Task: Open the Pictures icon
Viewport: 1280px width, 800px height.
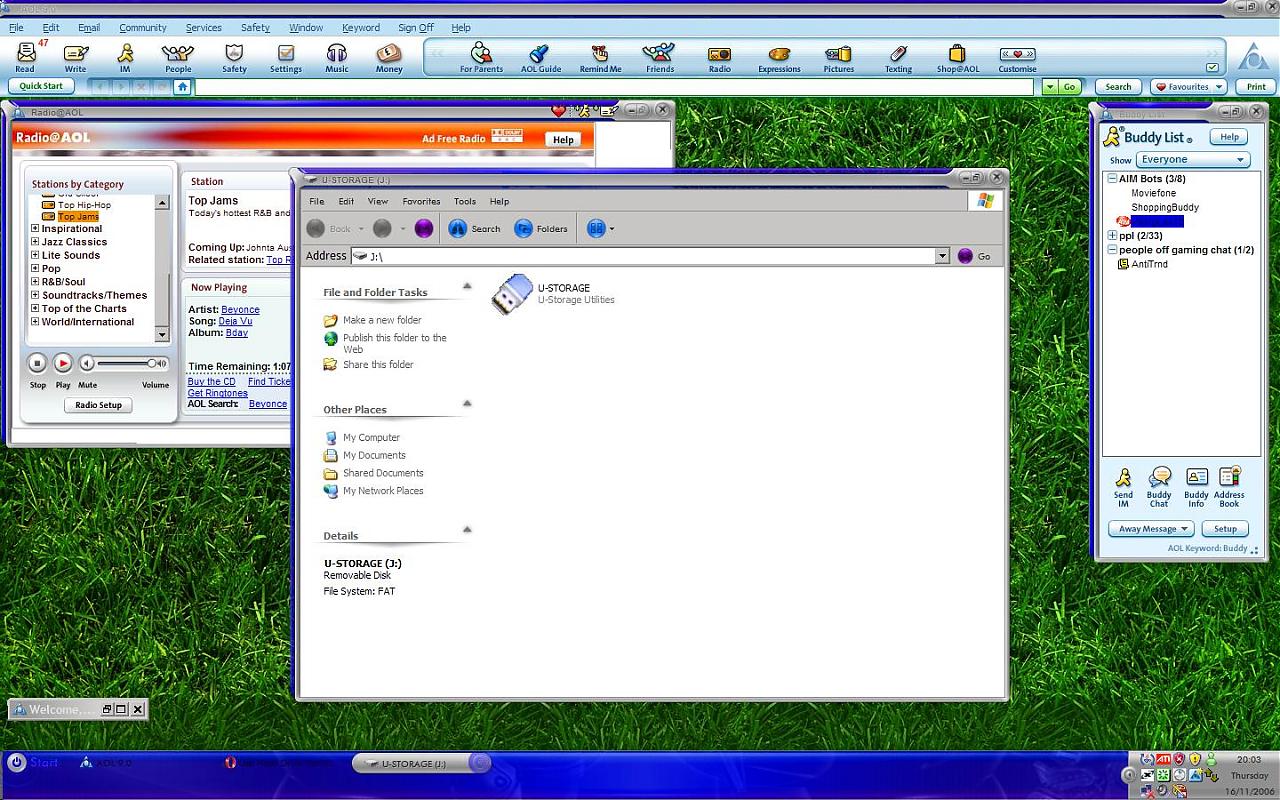Action: tap(838, 57)
